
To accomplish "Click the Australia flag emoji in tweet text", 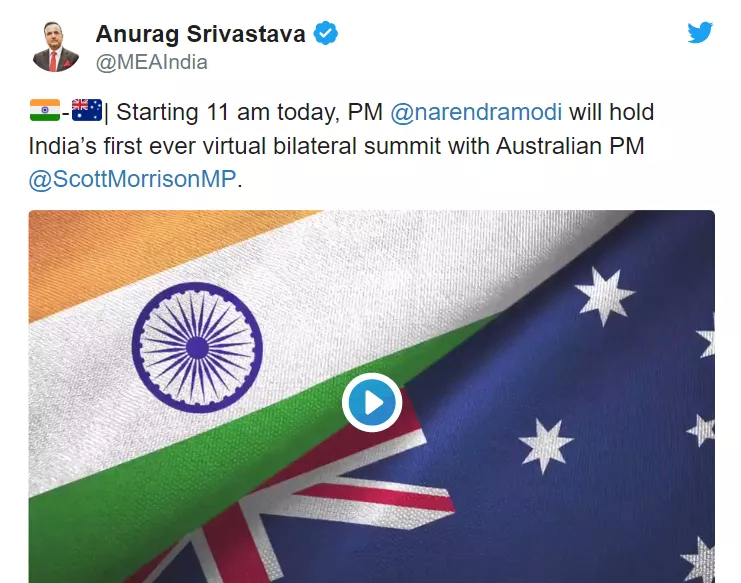I will click(87, 110).
